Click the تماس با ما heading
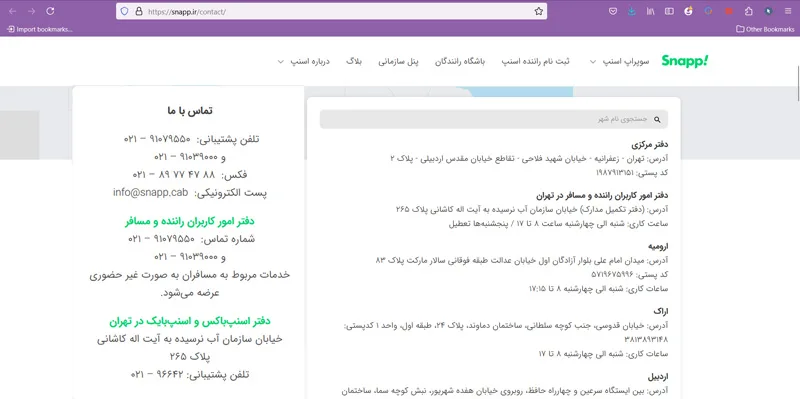Viewport: 800px width, 399px height. point(190,110)
